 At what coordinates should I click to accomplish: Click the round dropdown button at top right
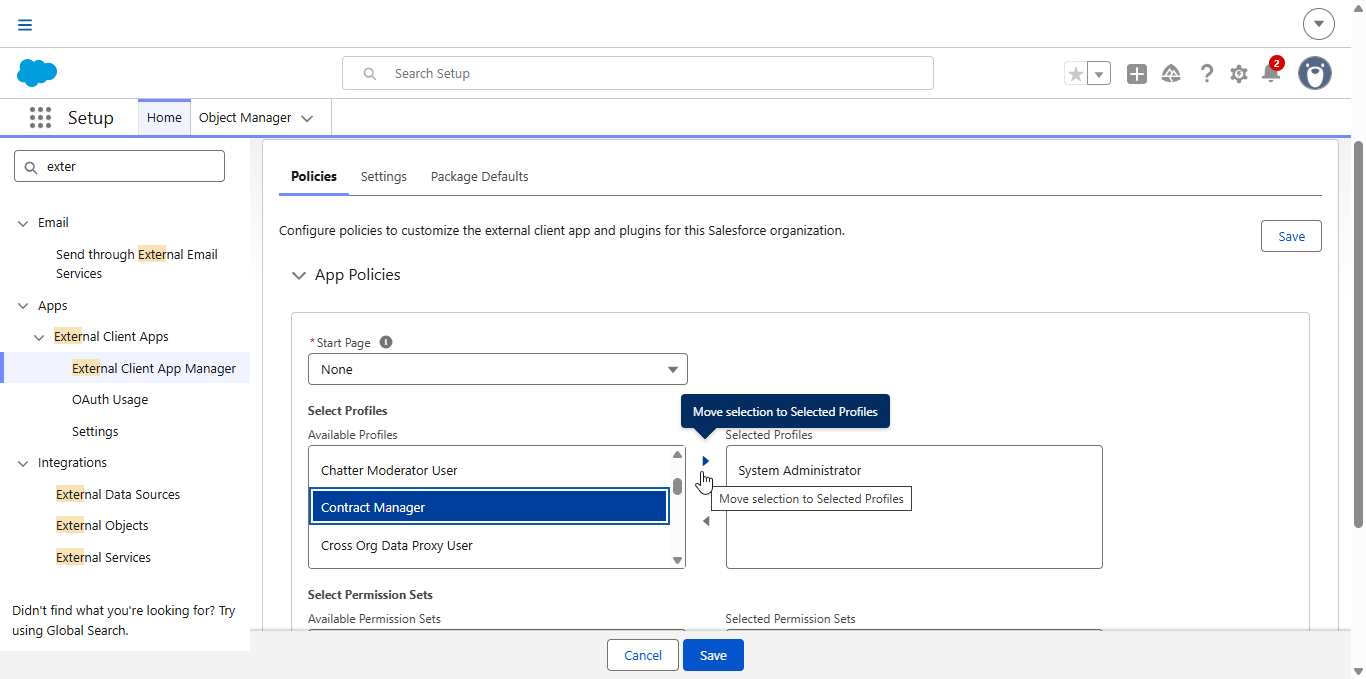pyautogui.click(x=1319, y=24)
